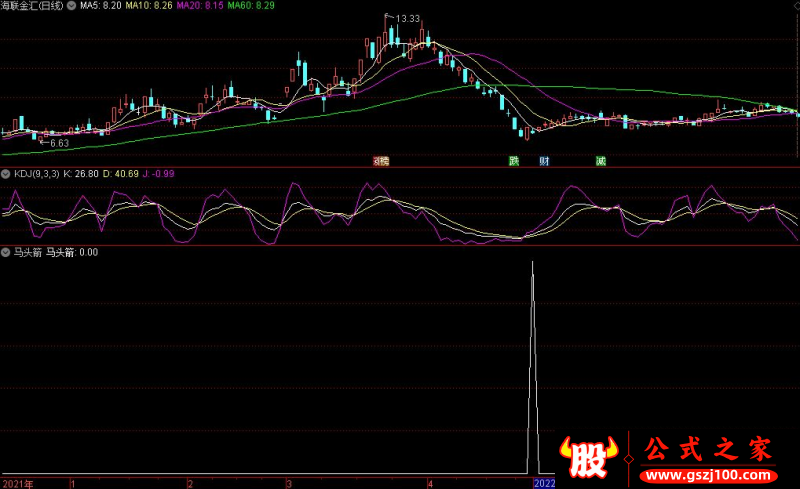Click month 3 marker on time axis
The height and width of the screenshot is (489, 800).
pyautogui.click(x=289, y=483)
